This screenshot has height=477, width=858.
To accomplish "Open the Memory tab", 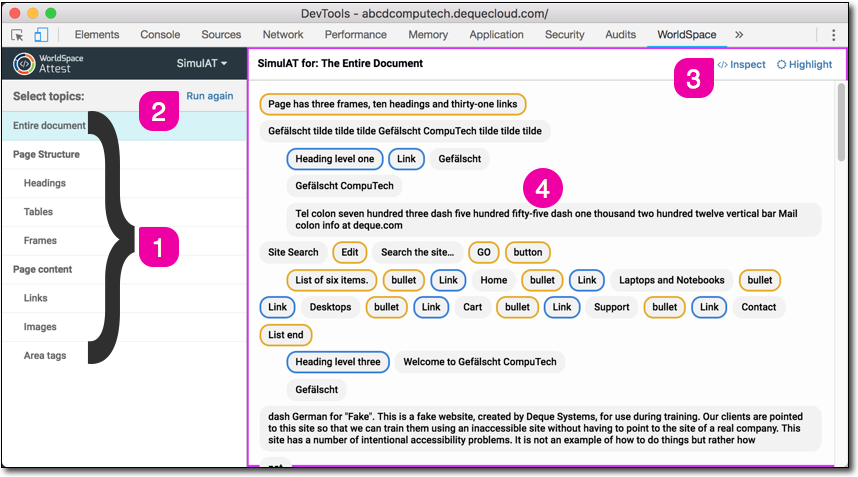I will click(428, 34).
